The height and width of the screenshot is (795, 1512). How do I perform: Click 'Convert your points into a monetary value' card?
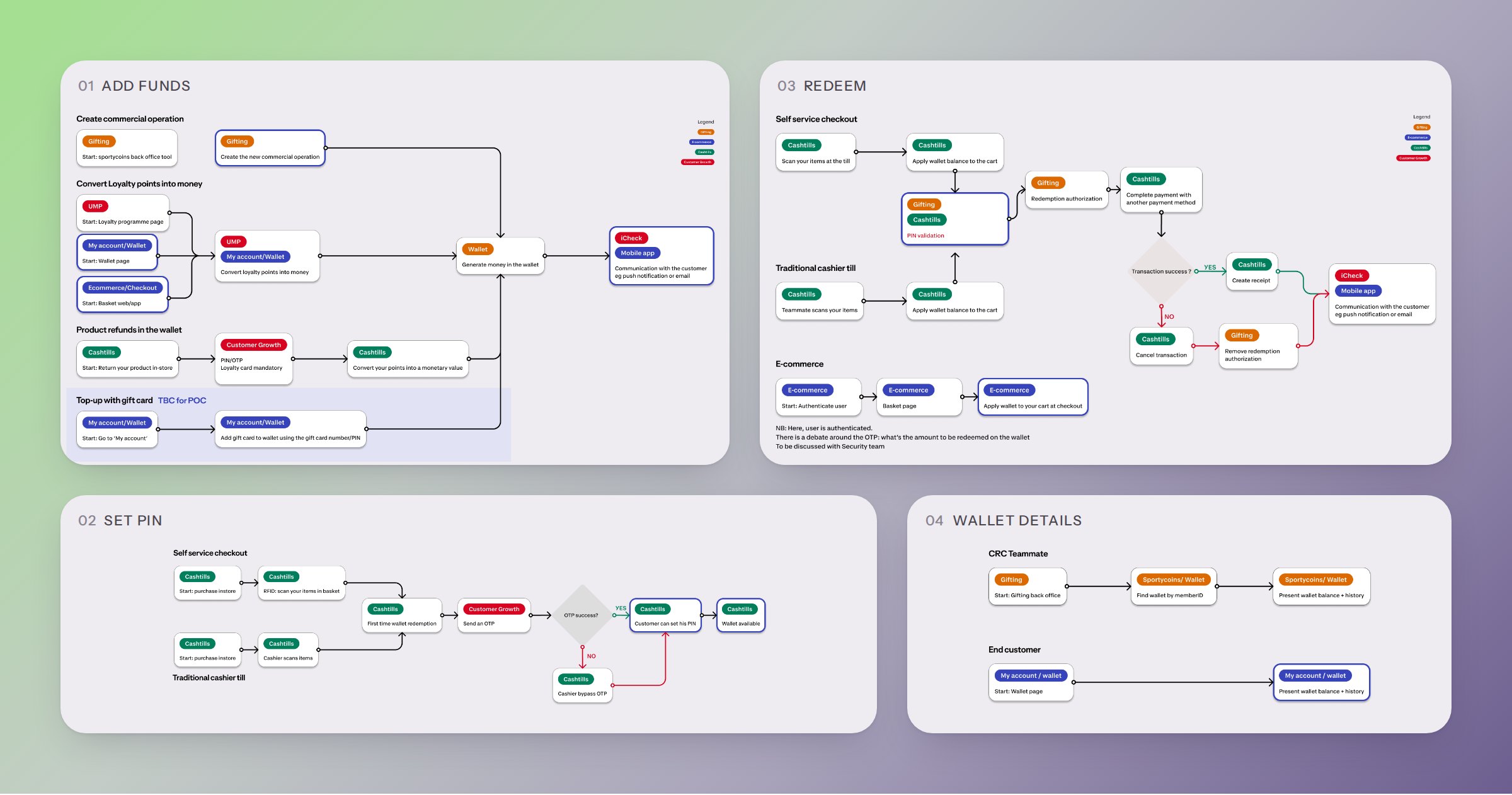click(x=408, y=359)
